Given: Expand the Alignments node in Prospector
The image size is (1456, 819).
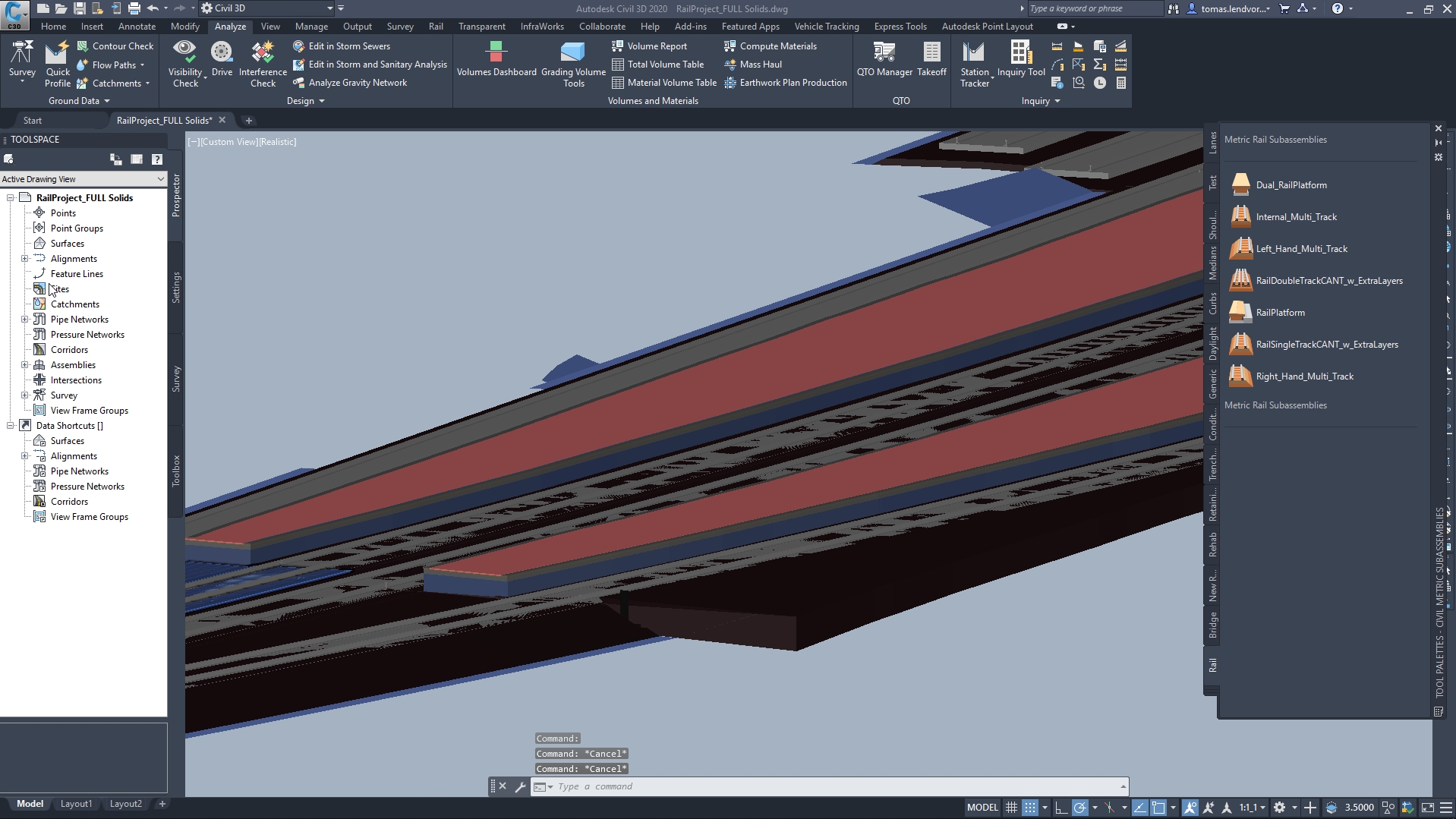Looking at the screenshot, I should [24, 259].
